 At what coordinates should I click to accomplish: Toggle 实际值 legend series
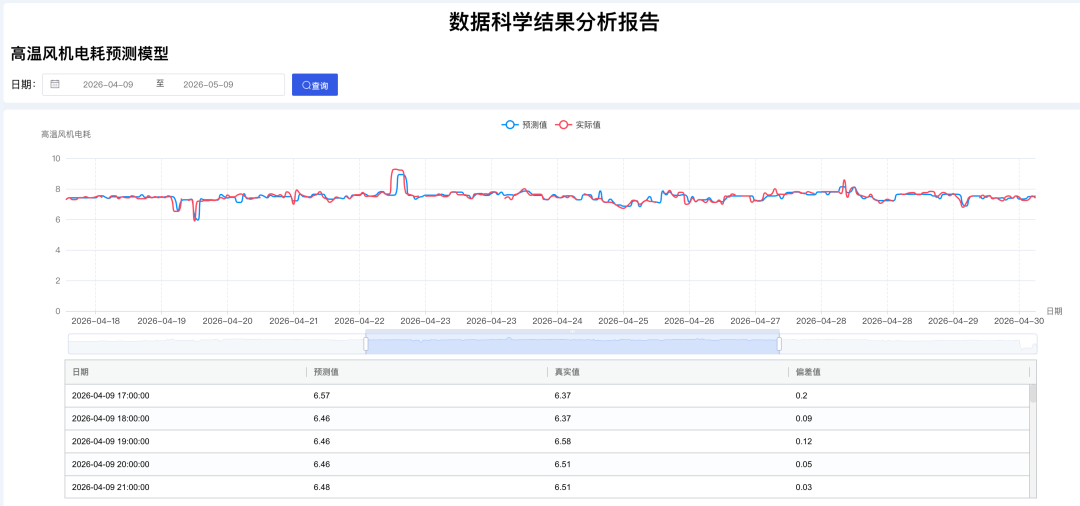click(578, 125)
